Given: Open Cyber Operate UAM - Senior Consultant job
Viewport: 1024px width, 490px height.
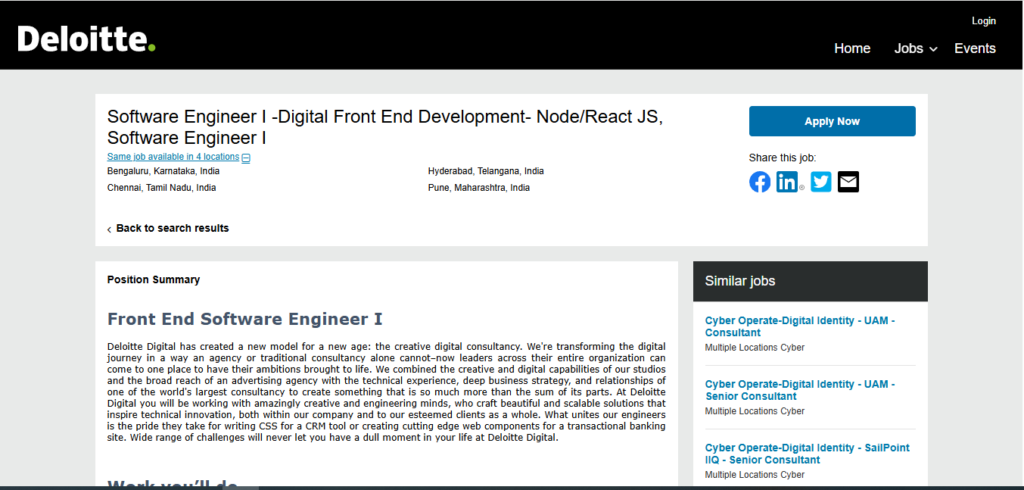Looking at the screenshot, I should [800, 390].
